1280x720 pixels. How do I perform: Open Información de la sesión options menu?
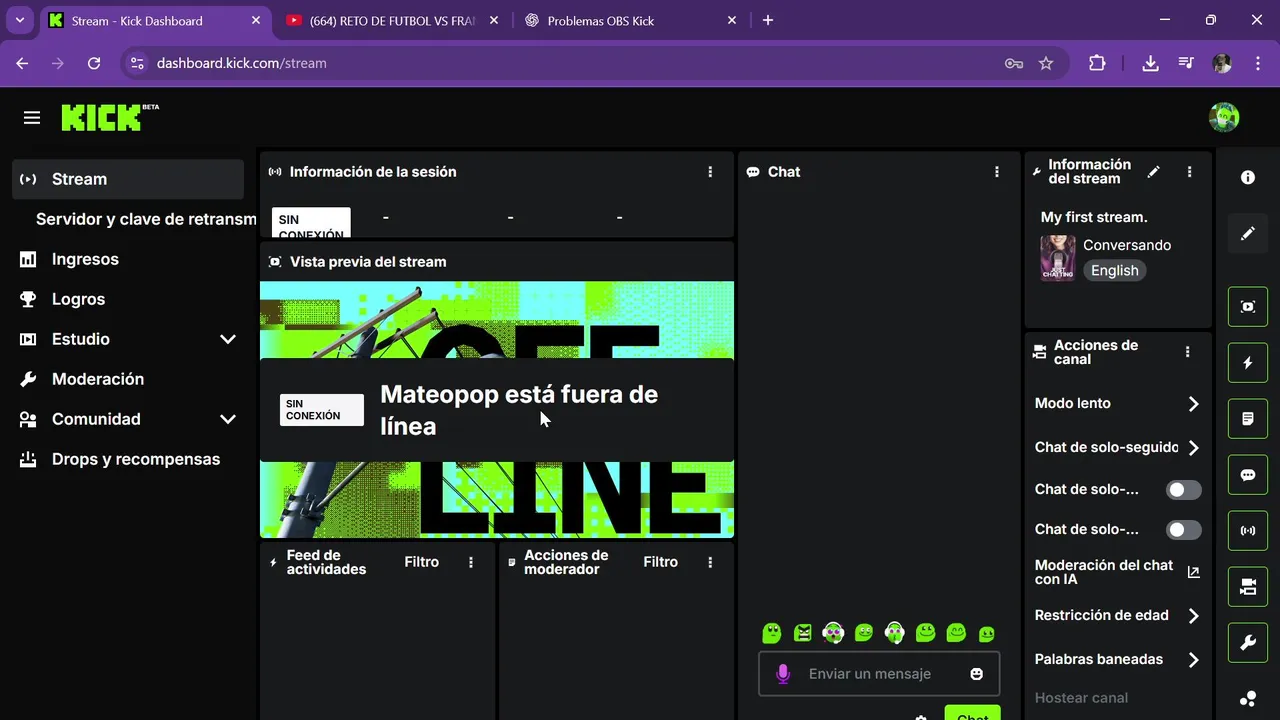point(710,172)
